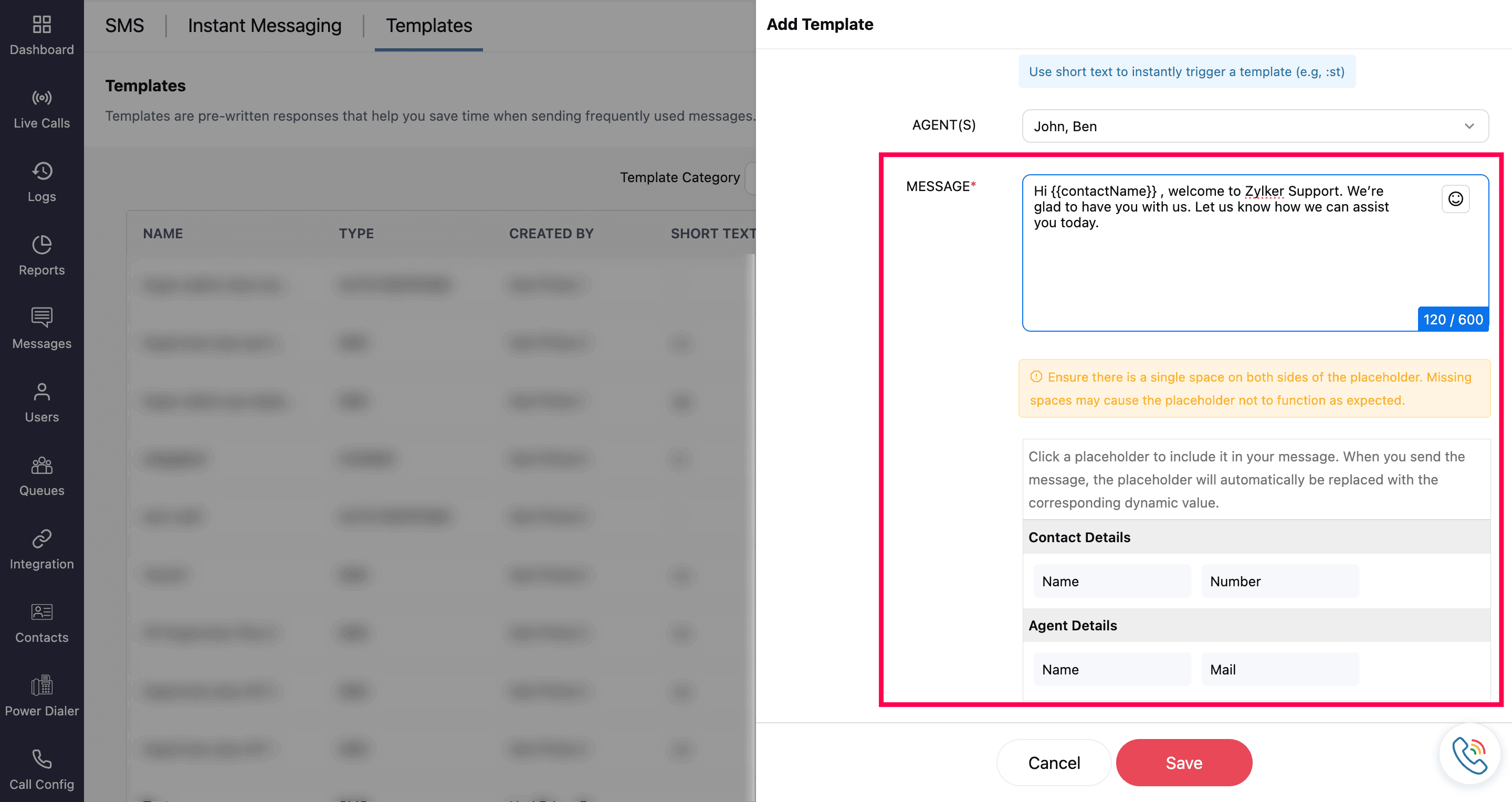Click the emoji picker smiley icon
This screenshot has width=1512, height=802.
click(x=1455, y=199)
